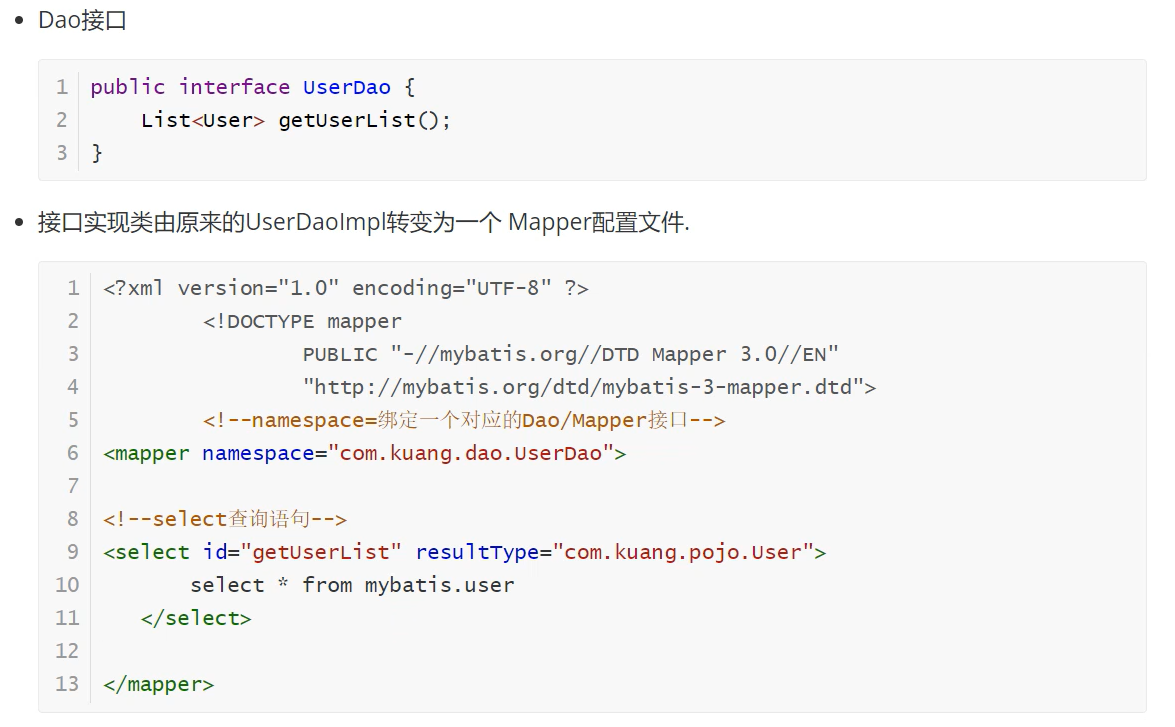Image resolution: width=1175 pixels, height=727 pixels.
Task: Click the "Dao接口" bullet heading text
Action: [82, 20]
